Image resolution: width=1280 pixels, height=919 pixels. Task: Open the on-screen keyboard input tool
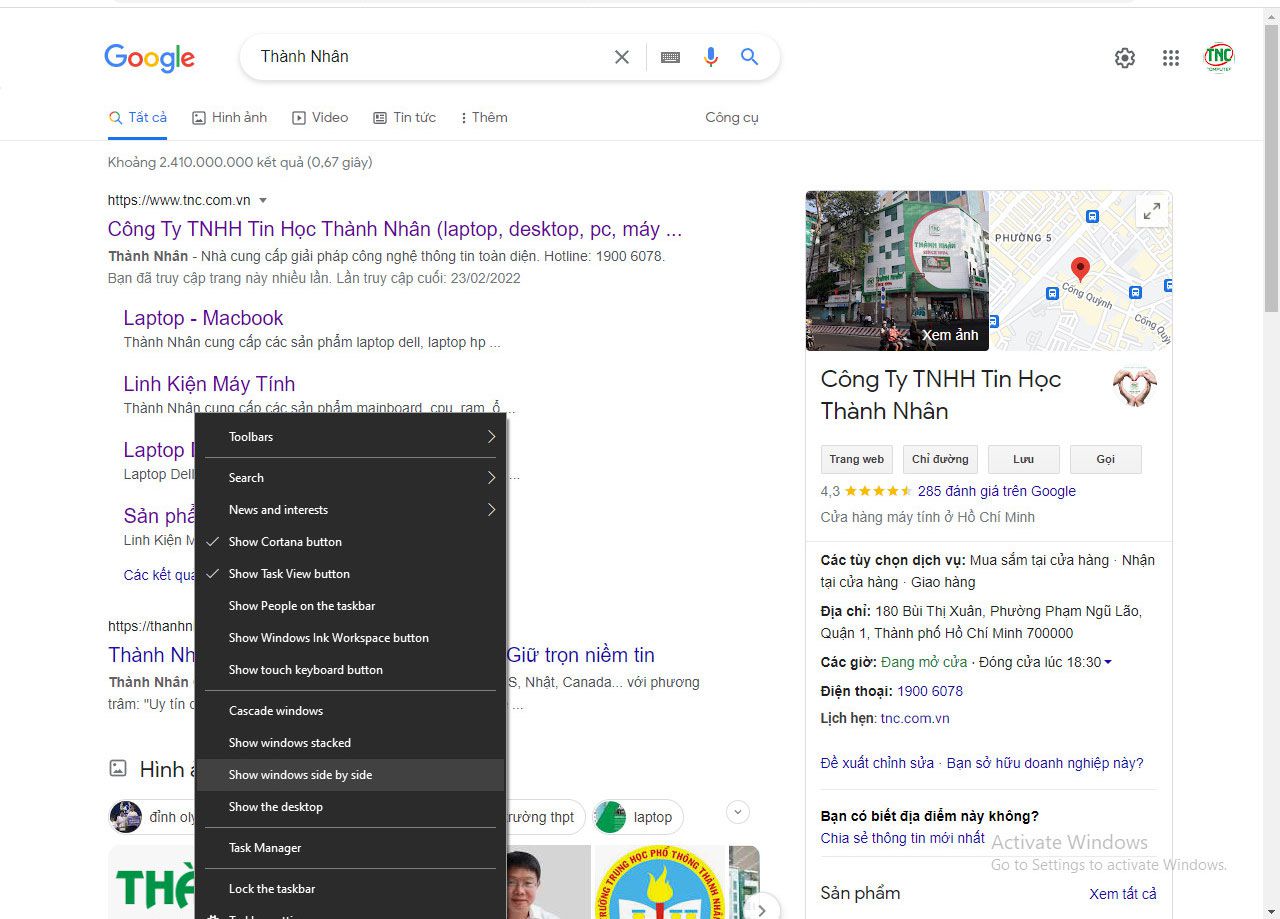[671, 57]
